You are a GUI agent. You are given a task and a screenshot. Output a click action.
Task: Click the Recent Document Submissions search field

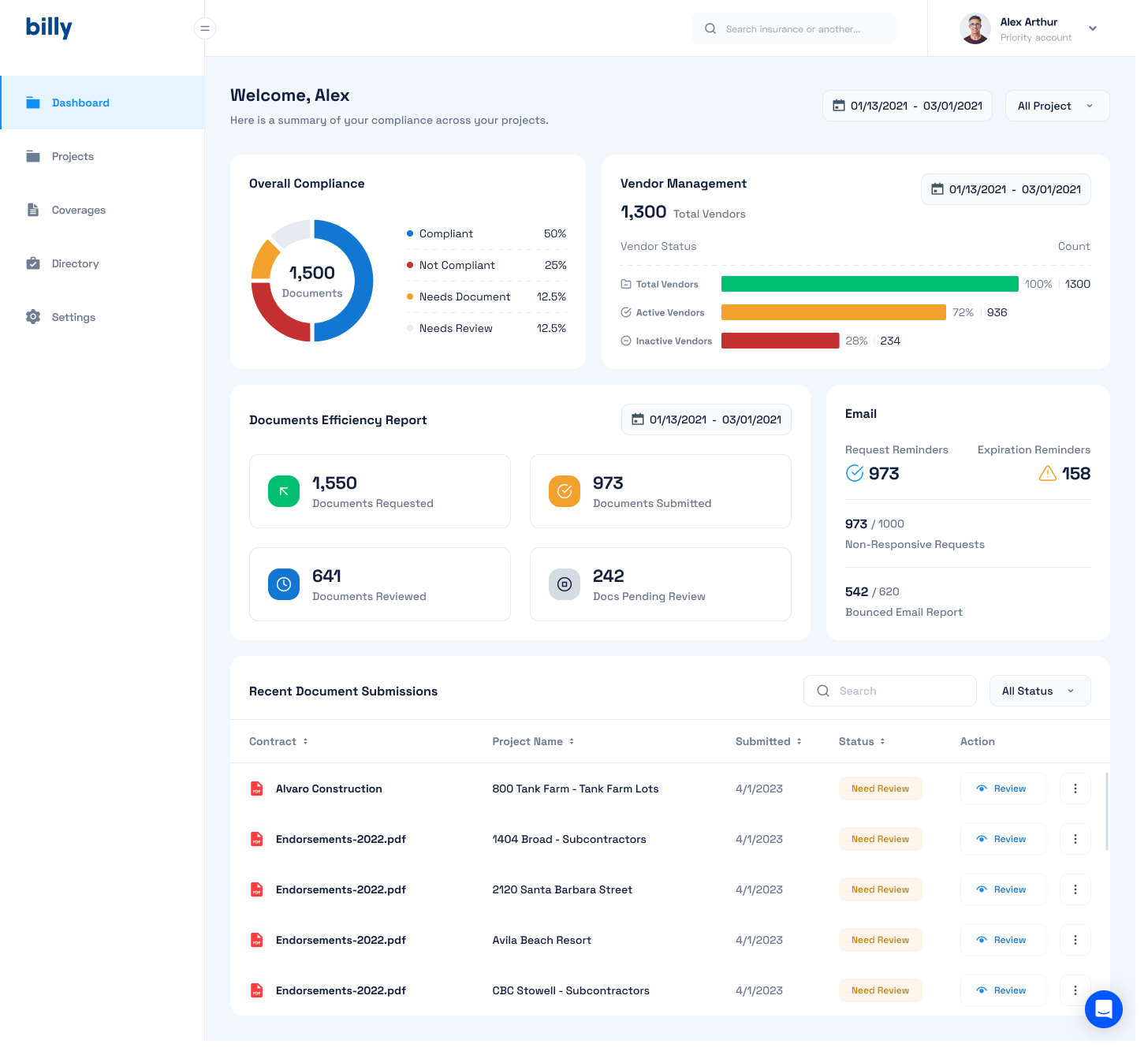click(890, 691)
